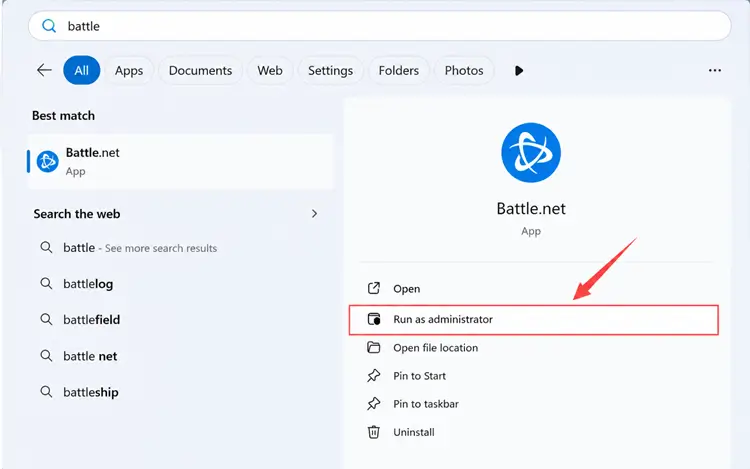The width and height of the screenshot is (750, 469).
Task: Switch to the Settings filter tab
Action: (x=331, y=70)
